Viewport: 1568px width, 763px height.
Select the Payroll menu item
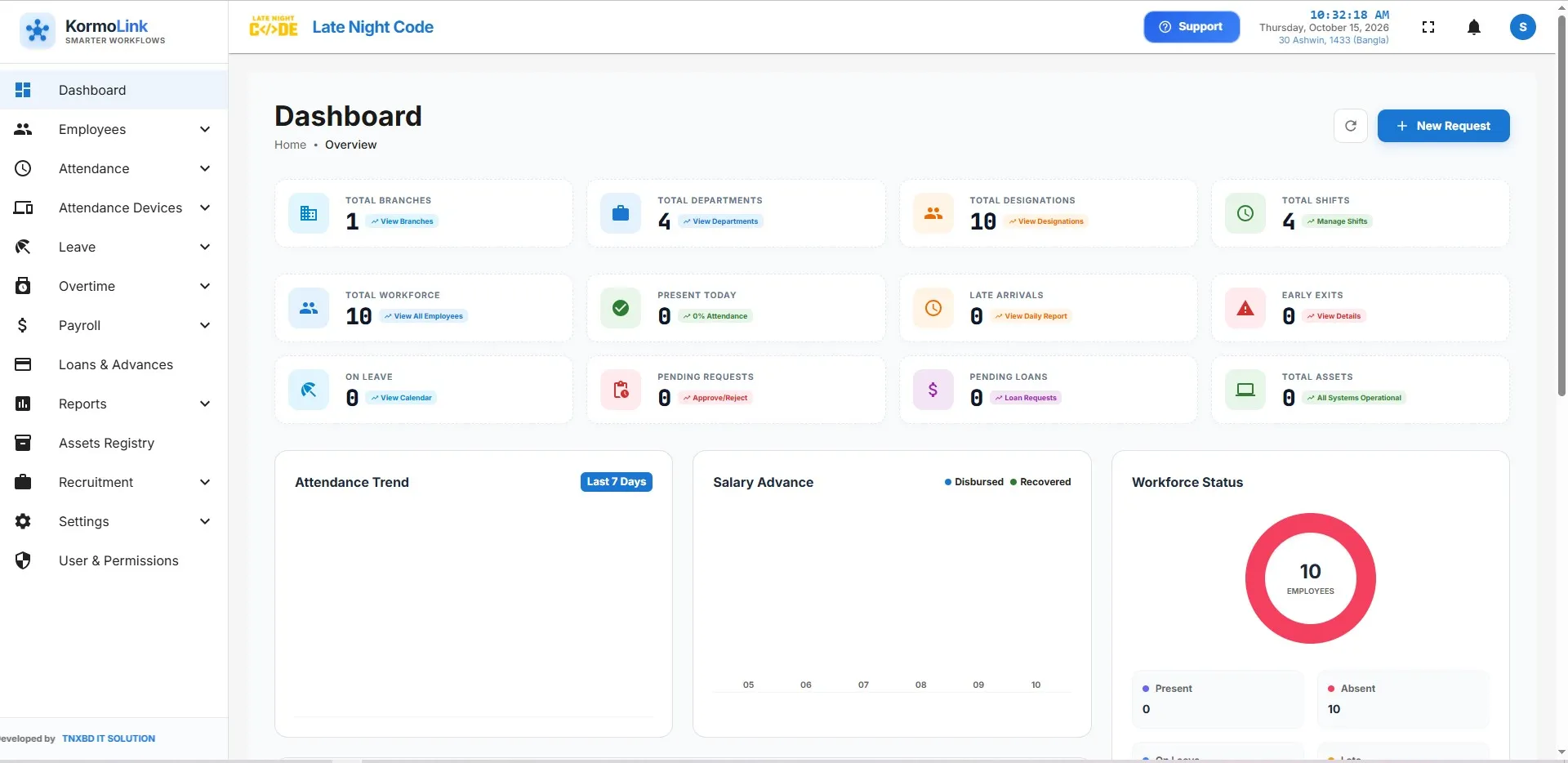(x=114, y=325)
